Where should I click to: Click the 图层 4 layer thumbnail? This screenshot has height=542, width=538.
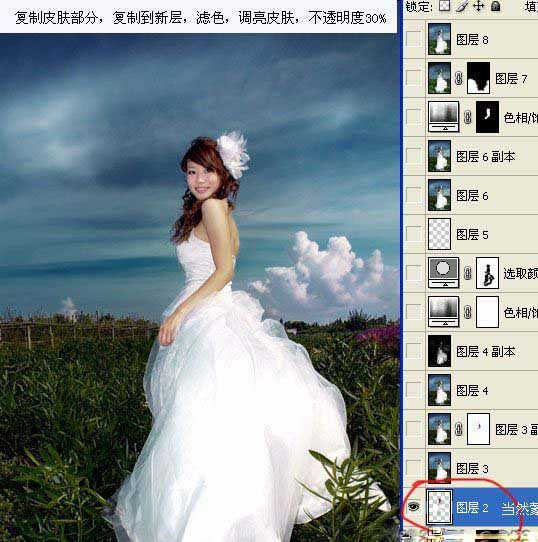[x=439, y=390]
